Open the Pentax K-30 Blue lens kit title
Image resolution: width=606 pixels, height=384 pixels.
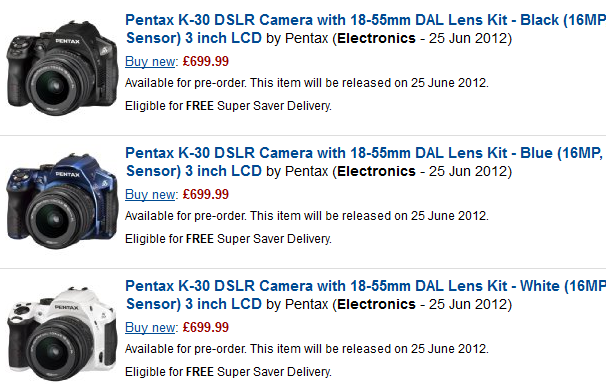coord(365,162)
